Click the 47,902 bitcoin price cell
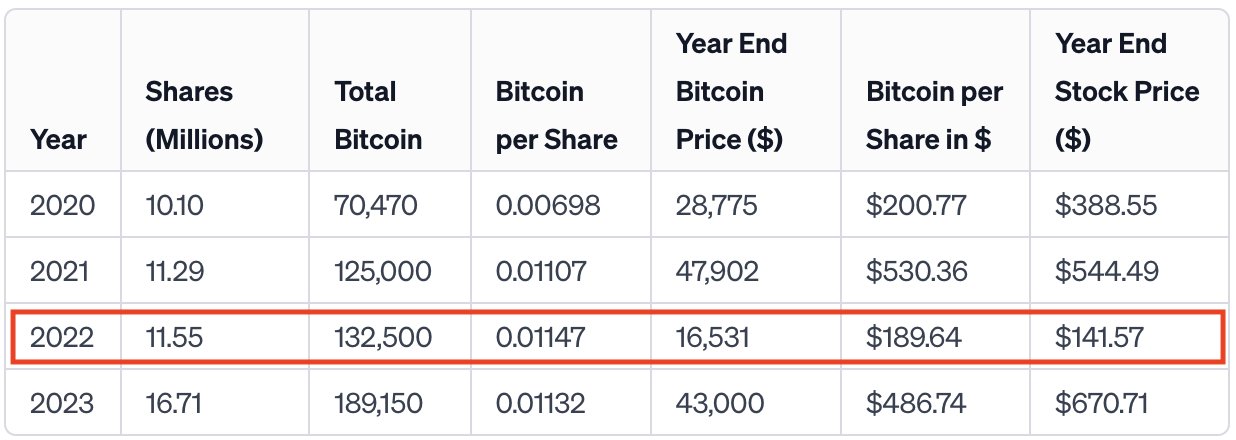1236x440 pixels. [x=718, y=271]
